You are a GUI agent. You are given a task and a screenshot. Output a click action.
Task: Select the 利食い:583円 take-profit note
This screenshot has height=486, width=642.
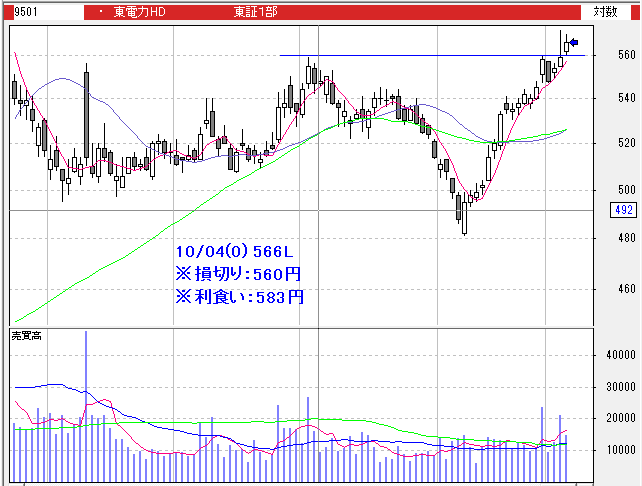(x=237, y=296)
